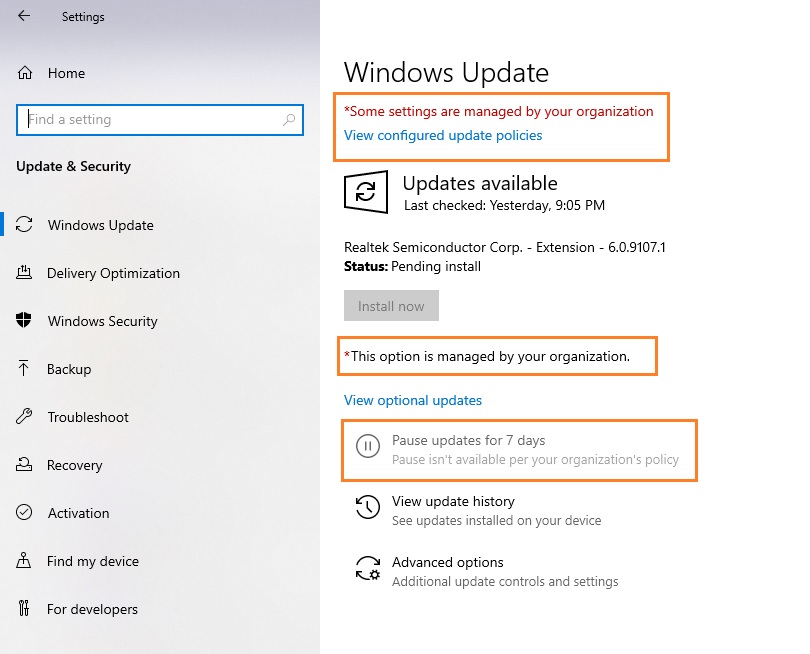Screen dimensions: 810x654
Task: Click the Install now button
Action: pos(391,306)
